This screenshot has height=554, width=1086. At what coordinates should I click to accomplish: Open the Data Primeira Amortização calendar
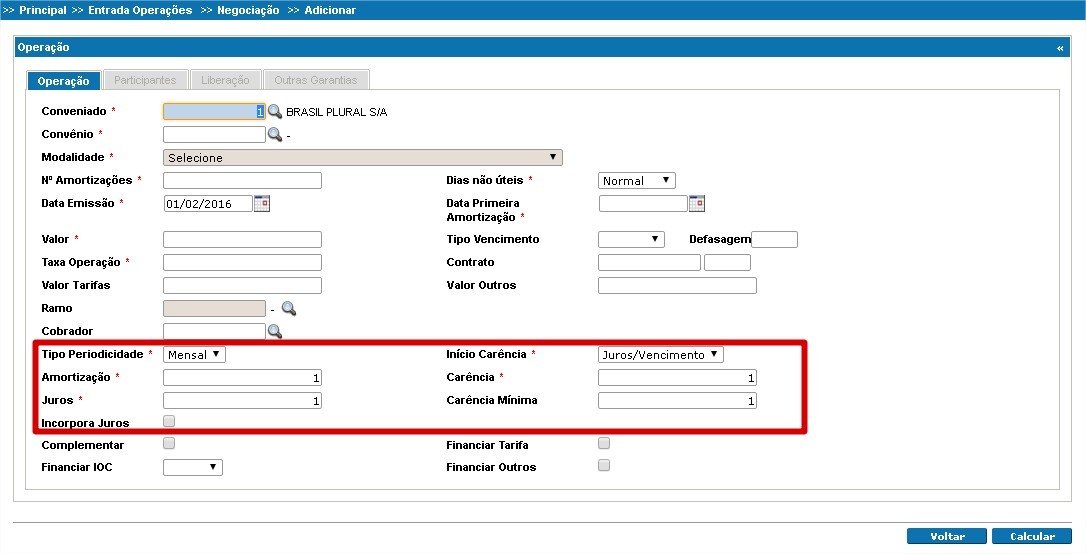[x=697, y=204]
